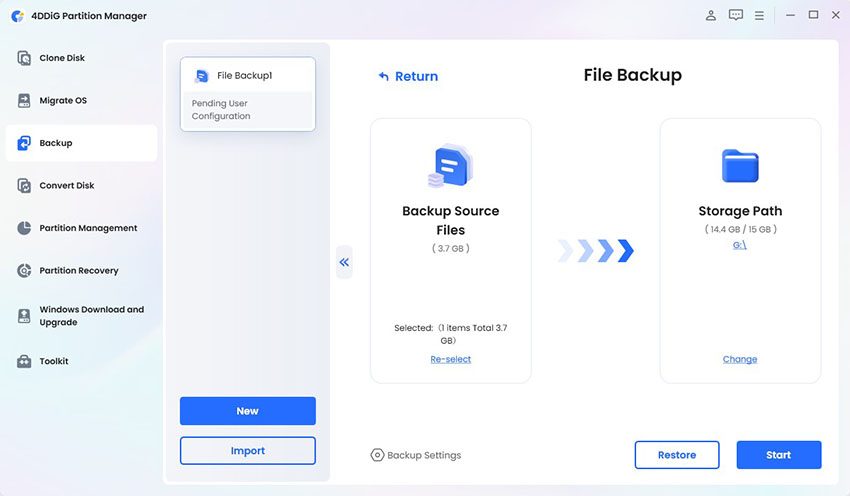Click the Windows Download and Upgrade icon
The width and height of the screenshot is (850, 496).
24,316
